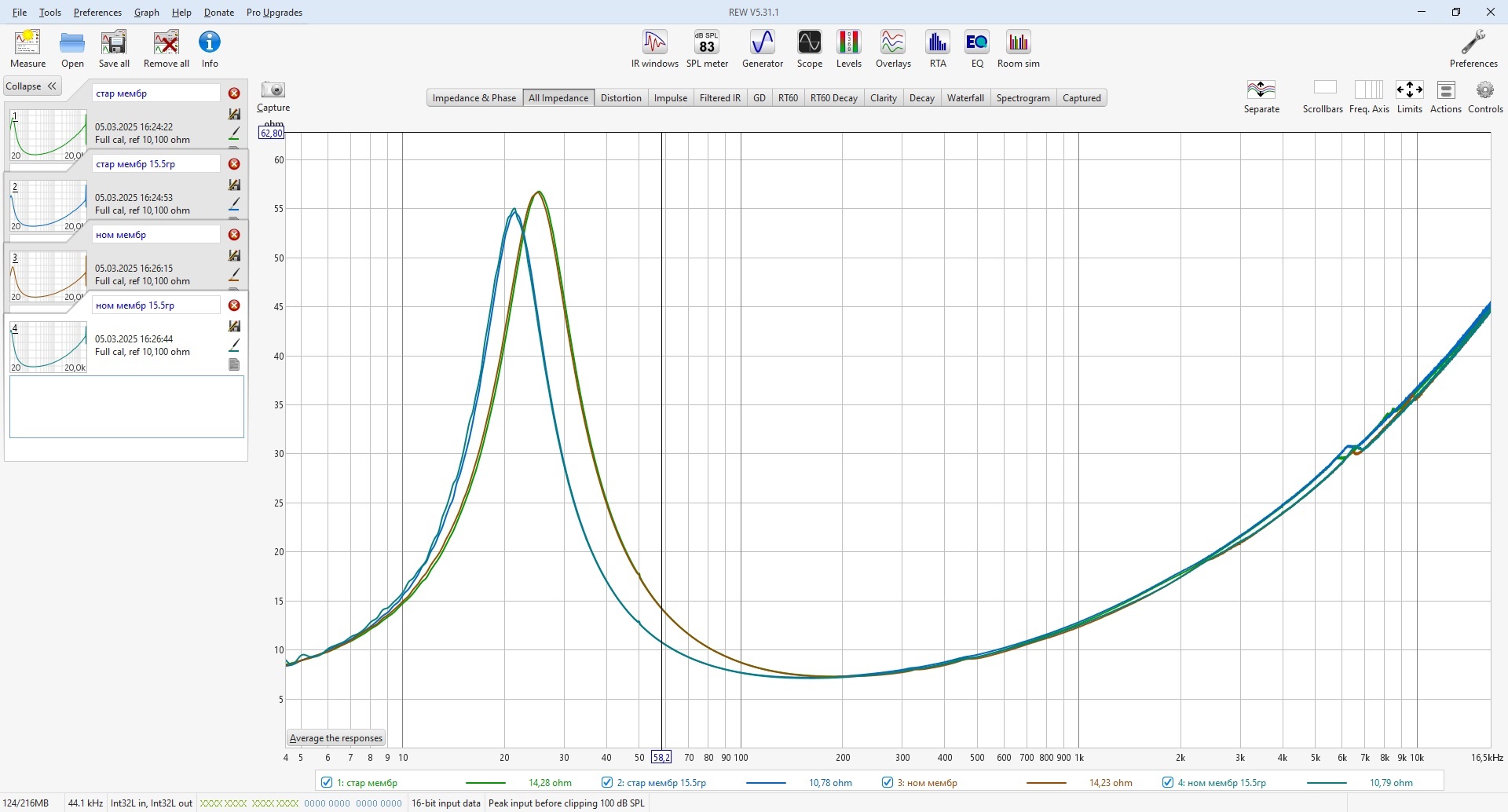Open the Donate menu

[x=219, y=13]
